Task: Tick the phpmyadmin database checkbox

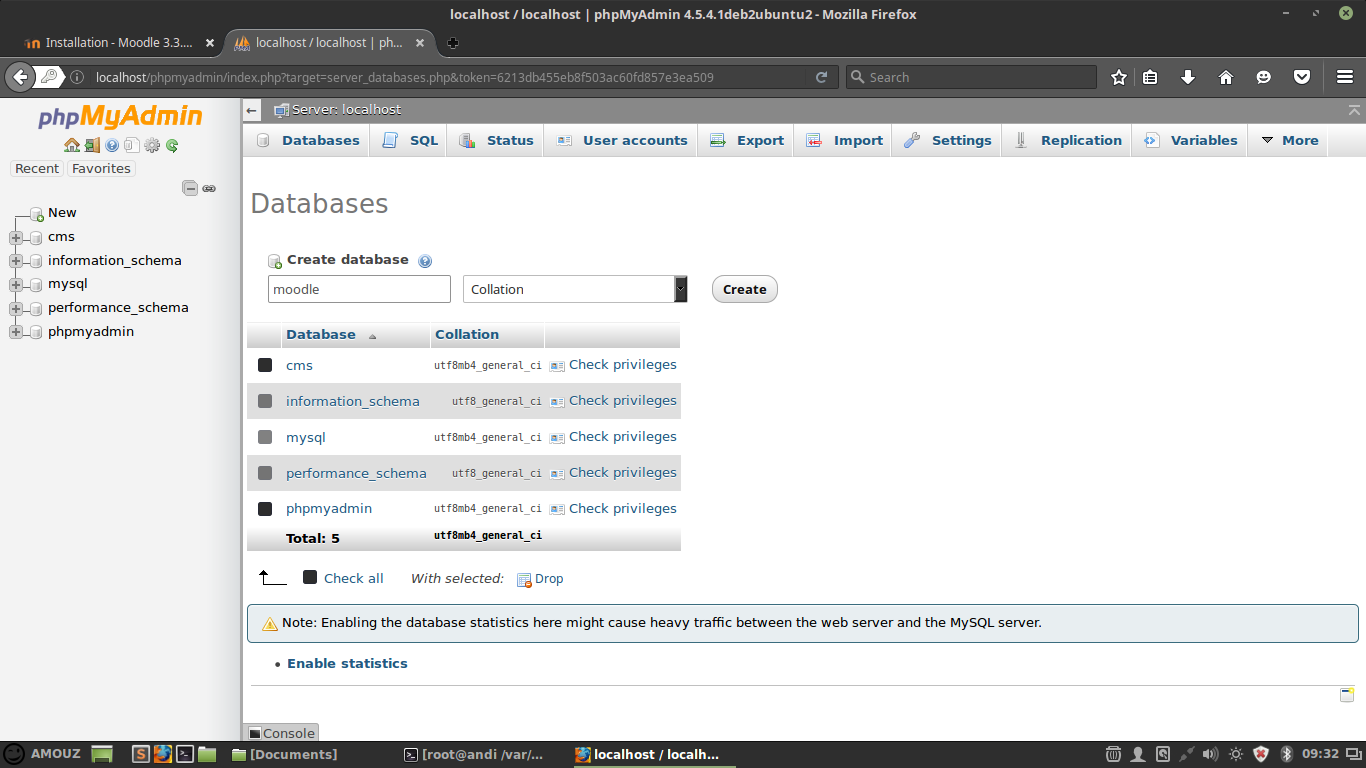Action: click(x=265, y=509)
